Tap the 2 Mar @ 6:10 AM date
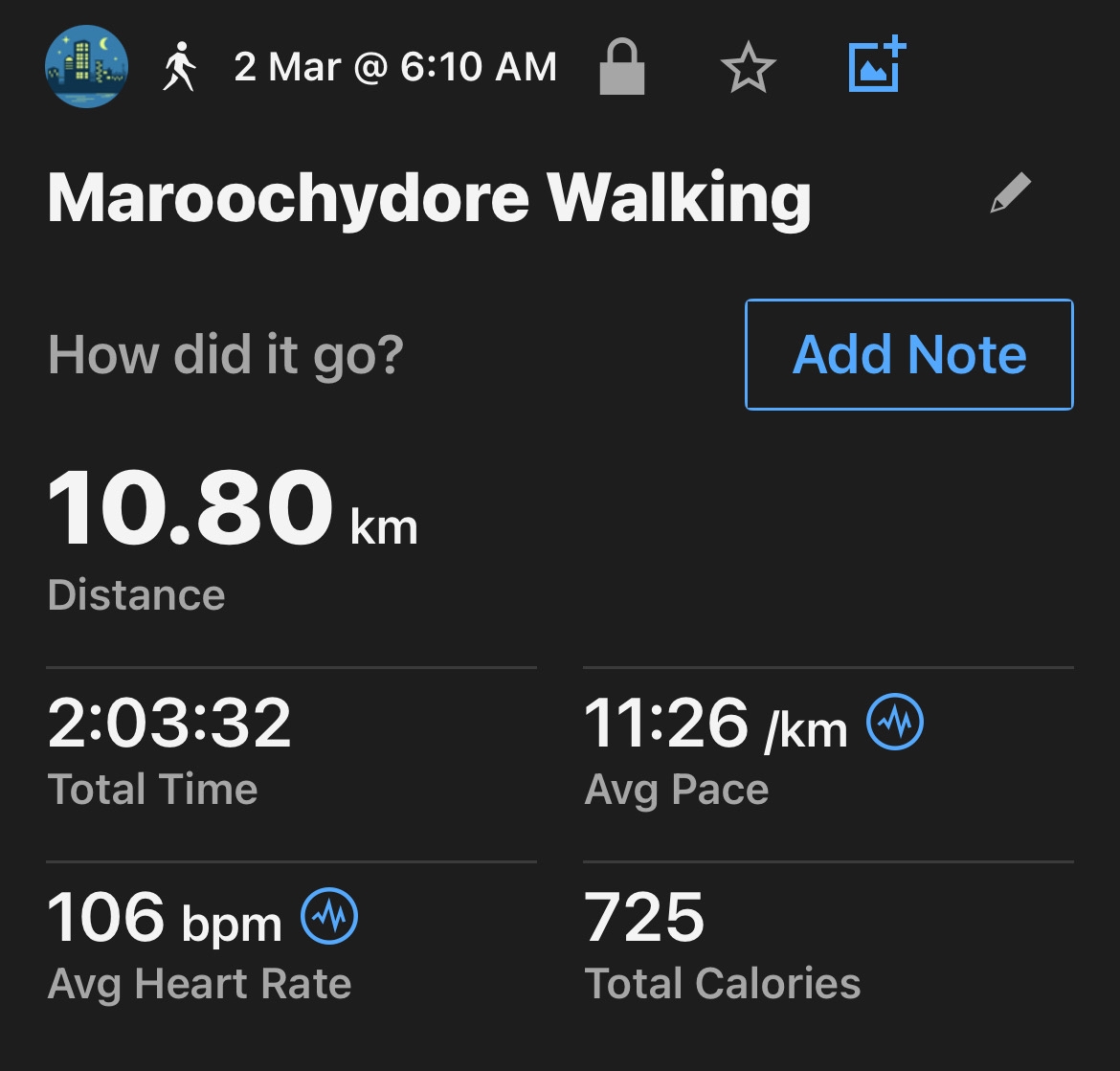Viewport: 1120px width, 1071px height. pyautogui.click(x=395, y=67)
